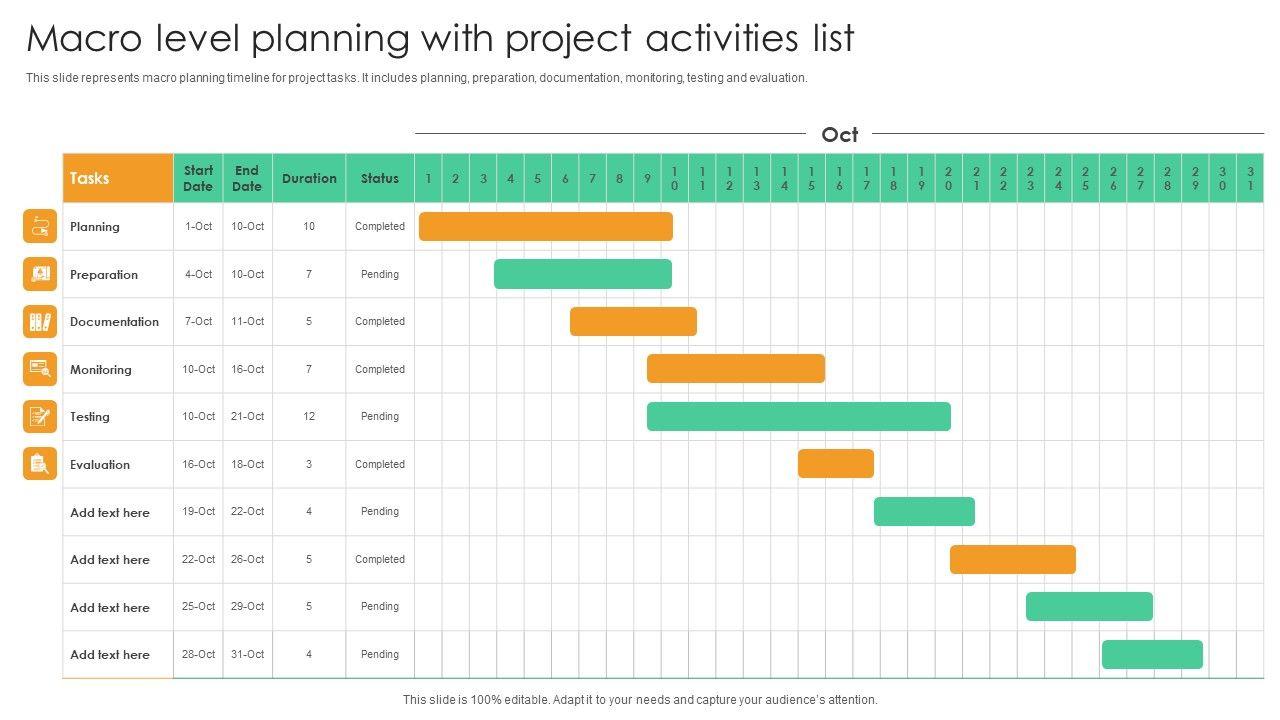Click the Tasks column header
Screen dimensions: 1280x720
pyautogui.click(x=117, y=178)
